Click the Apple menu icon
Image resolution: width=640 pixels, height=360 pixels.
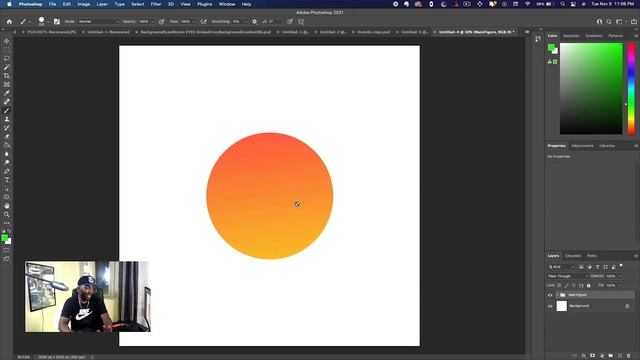coord(9,4)
